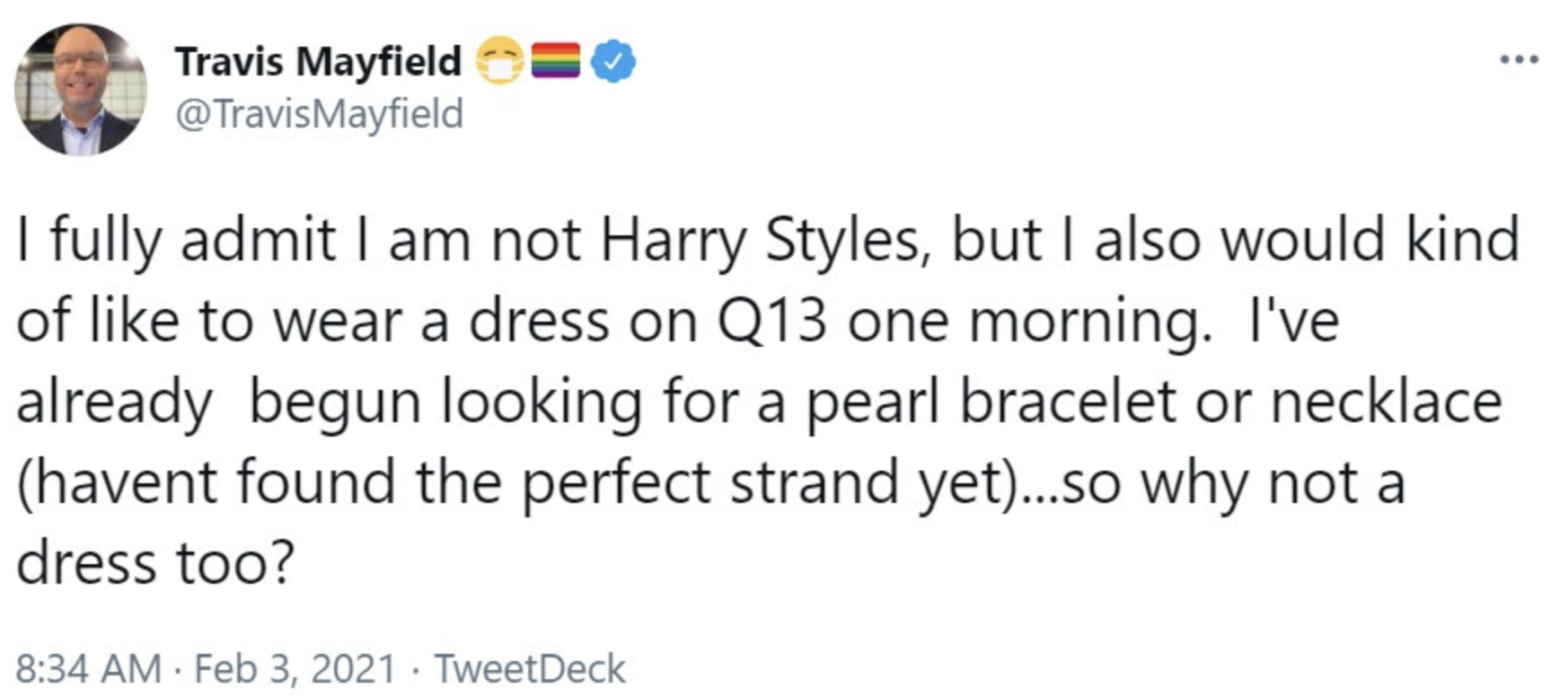Open the tweet's three-dot more options menu
Image resolution: width=1568 pixels, height=697 pixels.
pyautogui.click(x=1520, y=61)
